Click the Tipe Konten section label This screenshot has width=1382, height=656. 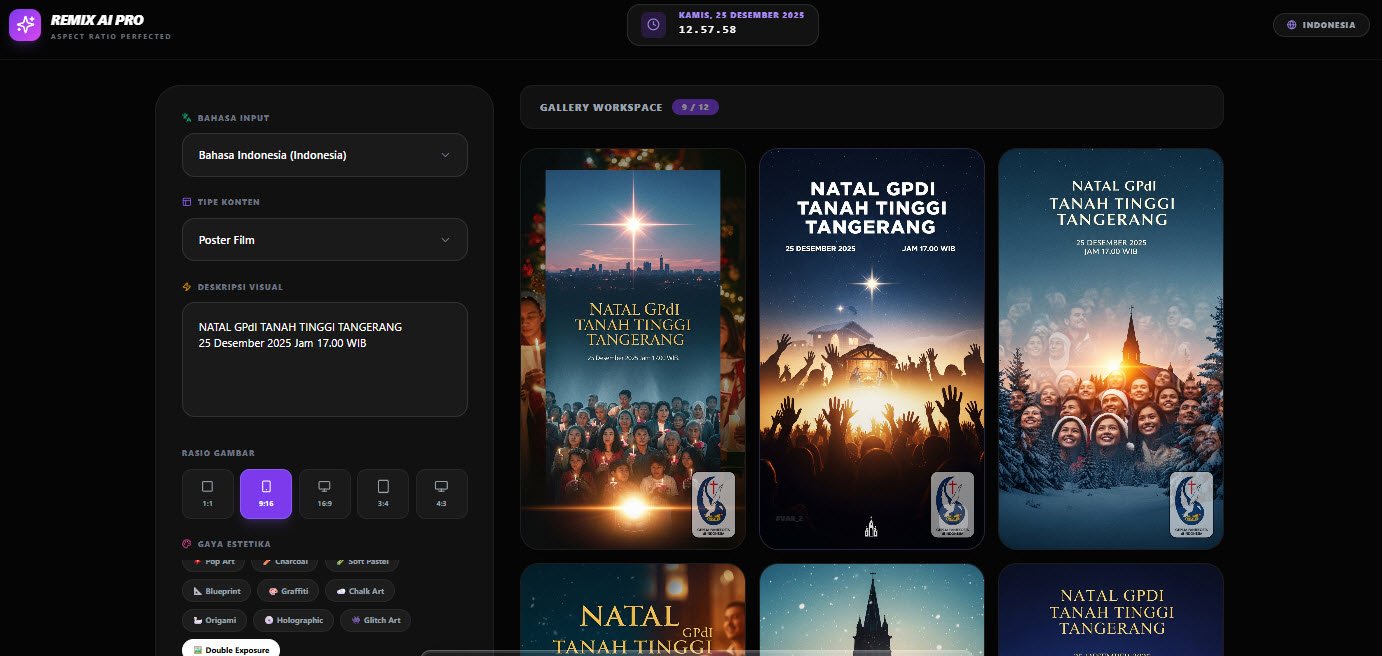(x=229, y=202)
